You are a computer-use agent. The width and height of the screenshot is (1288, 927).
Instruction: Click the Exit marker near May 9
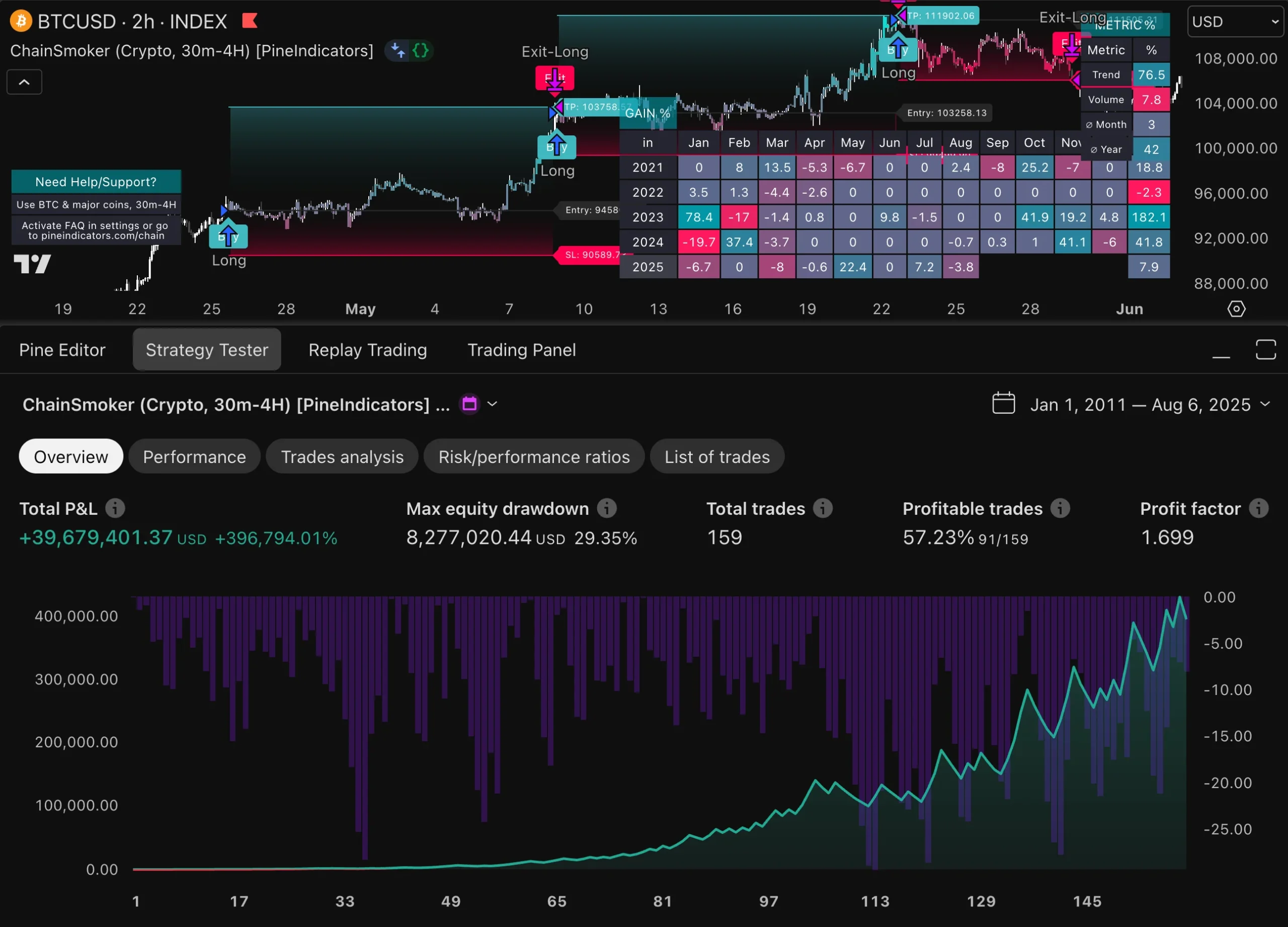point(555,79)
